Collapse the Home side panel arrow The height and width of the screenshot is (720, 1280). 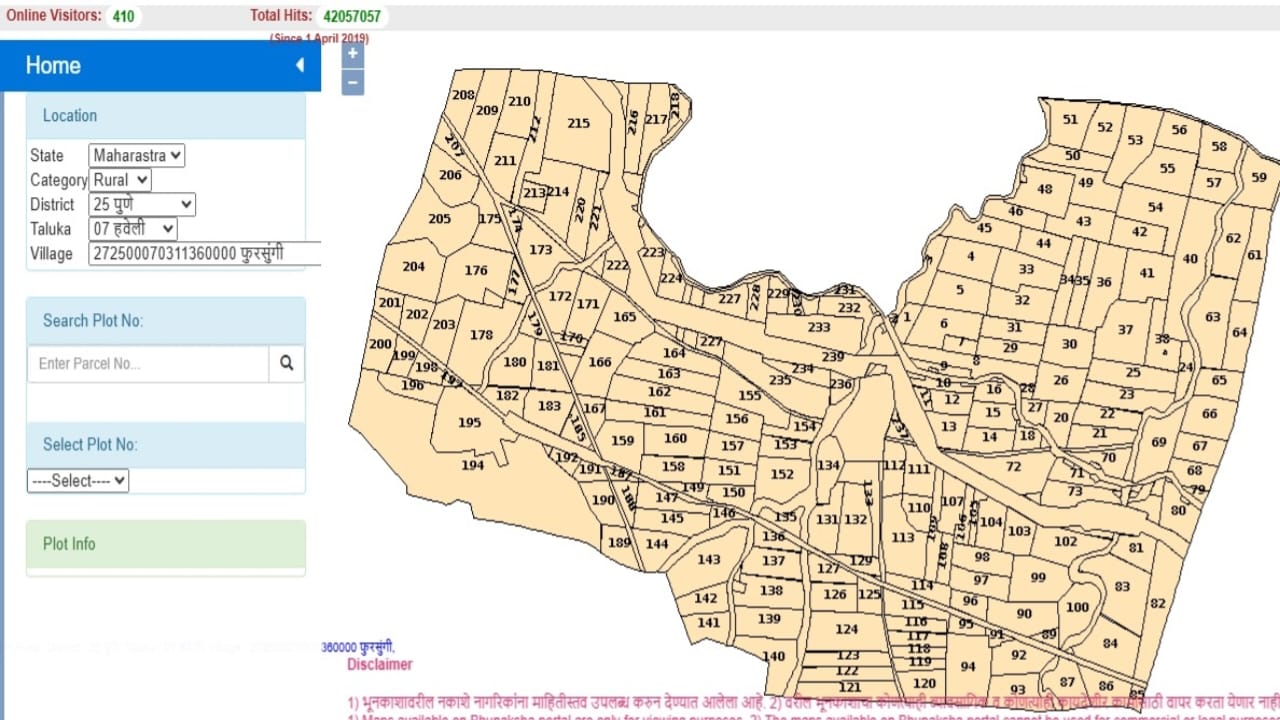(x=299, y=66)
